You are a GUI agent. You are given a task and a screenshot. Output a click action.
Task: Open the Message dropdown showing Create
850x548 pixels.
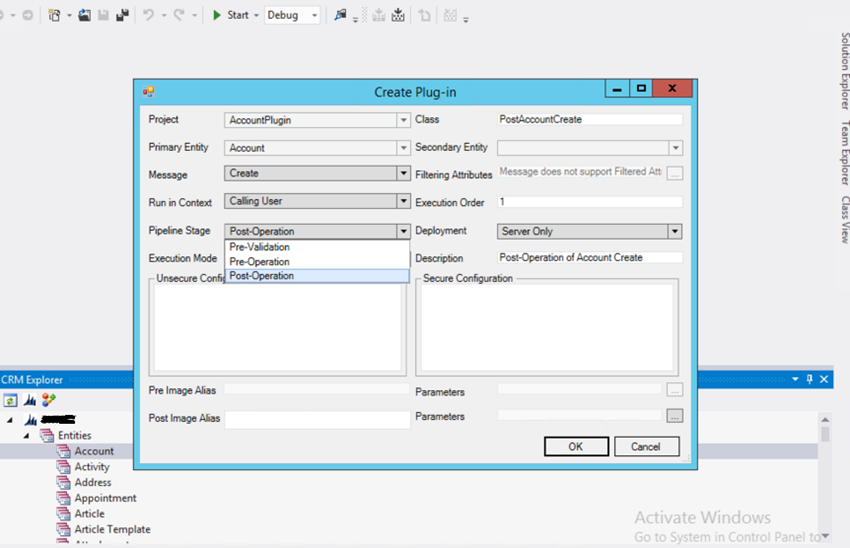click(x=403, y=174)
